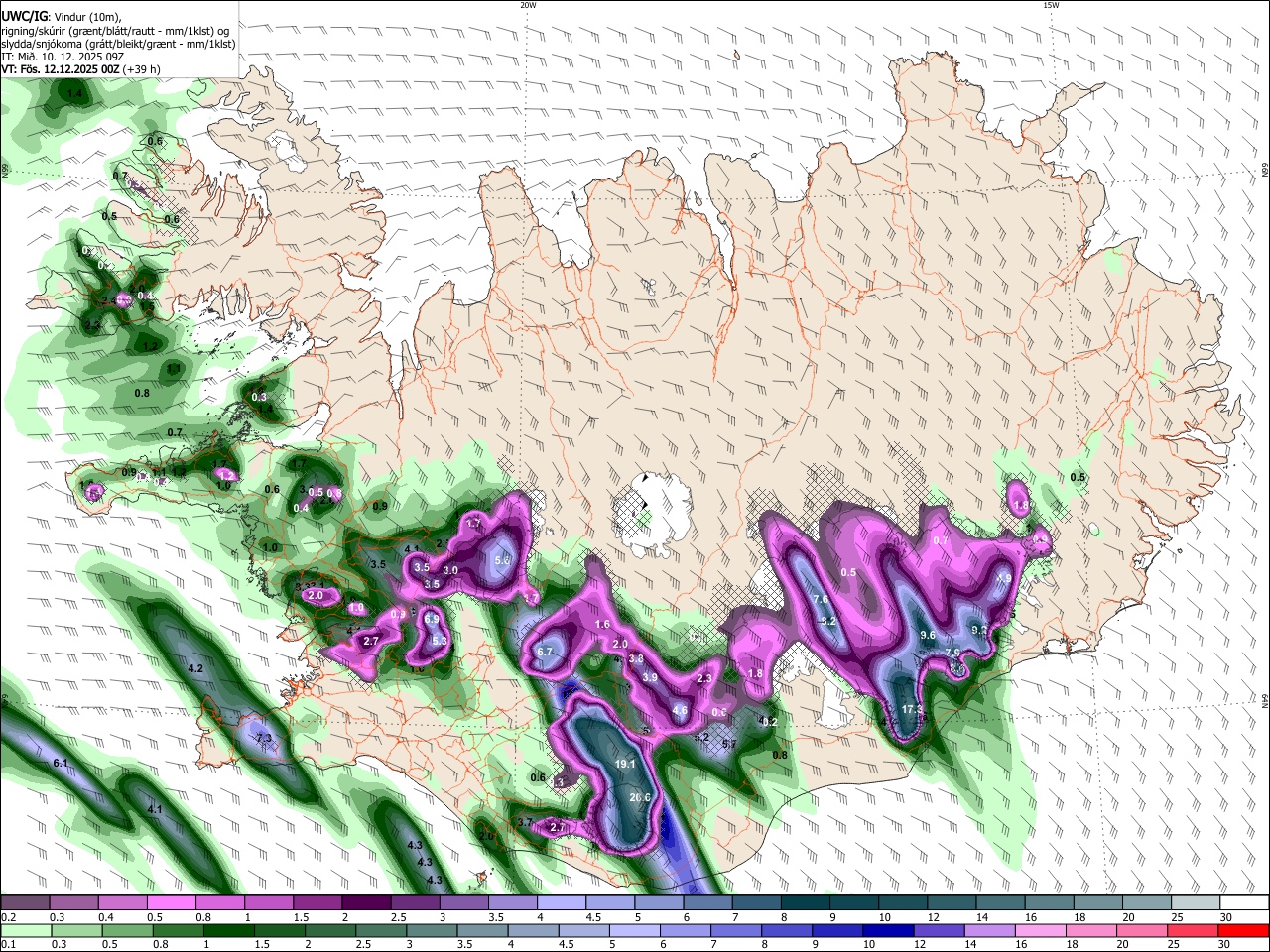Click the 0.1 label starting the rain legend
Image resolution: width=1270 pixels, height=952 pixels.
click(8, 945)
